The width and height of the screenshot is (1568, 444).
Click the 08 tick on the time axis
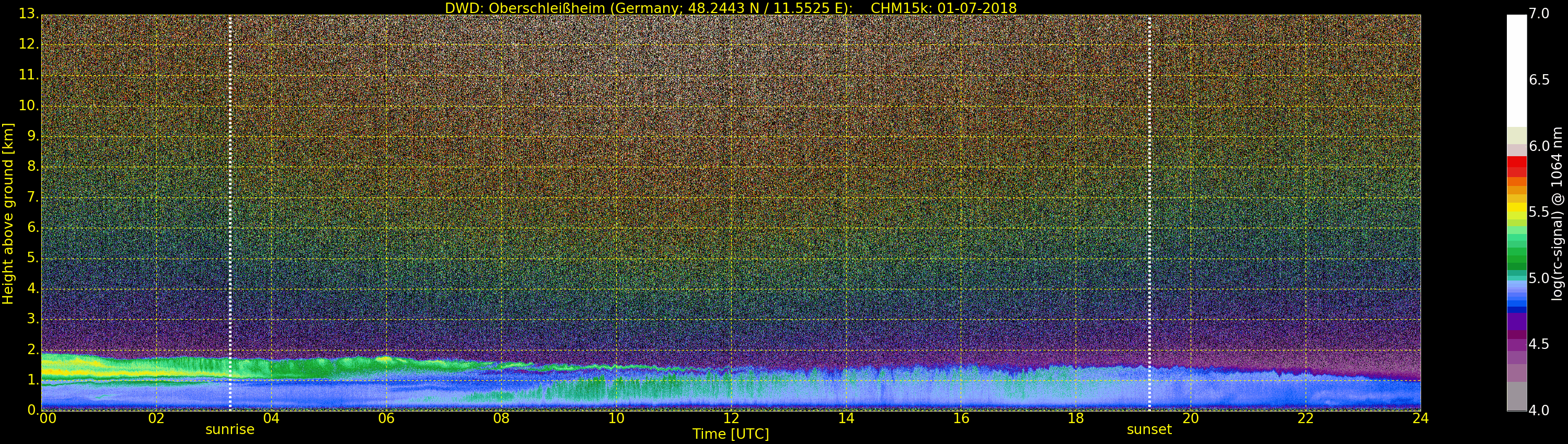[501, 418]
